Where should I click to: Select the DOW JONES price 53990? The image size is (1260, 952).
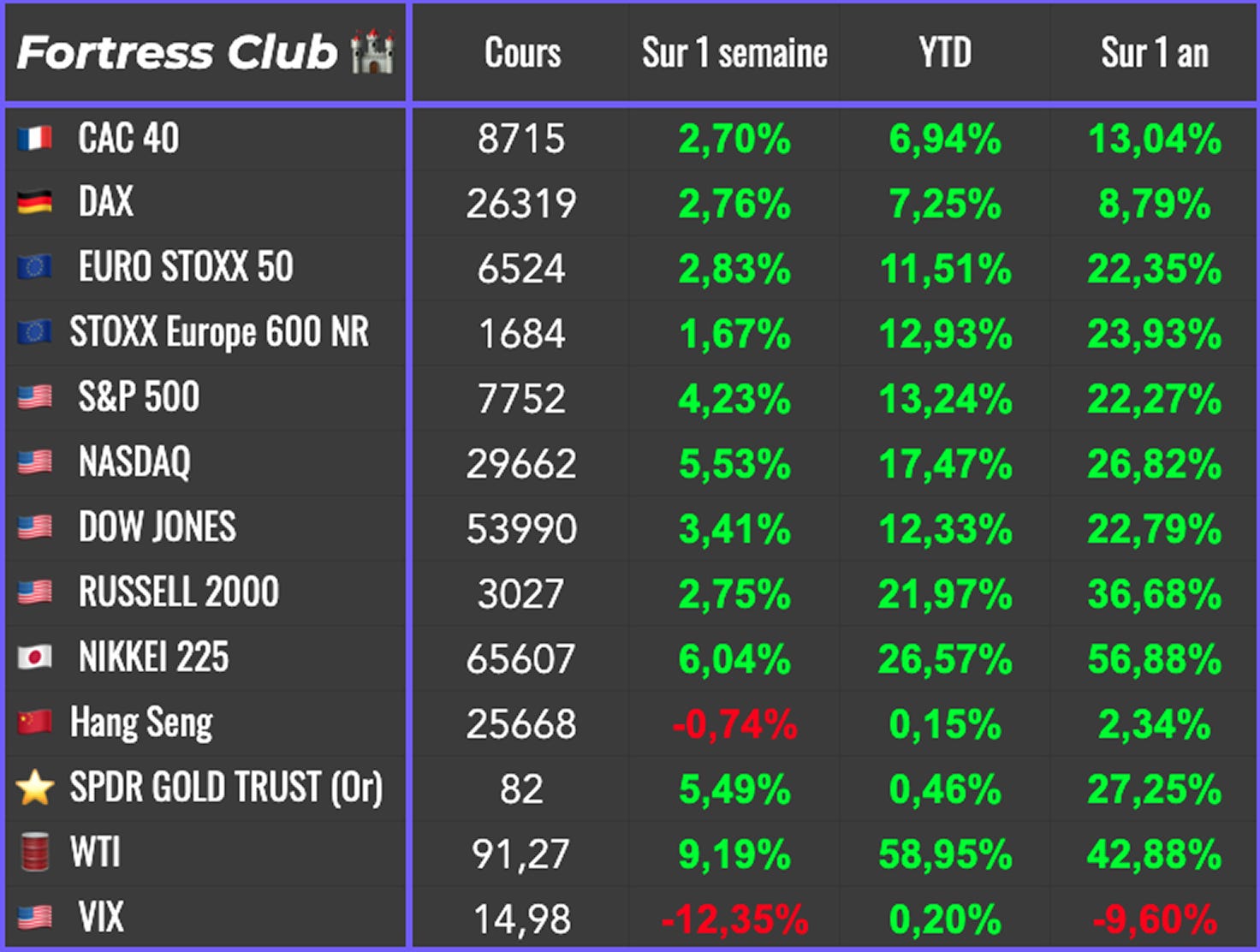pyautogui.click(x=521, y=529)
